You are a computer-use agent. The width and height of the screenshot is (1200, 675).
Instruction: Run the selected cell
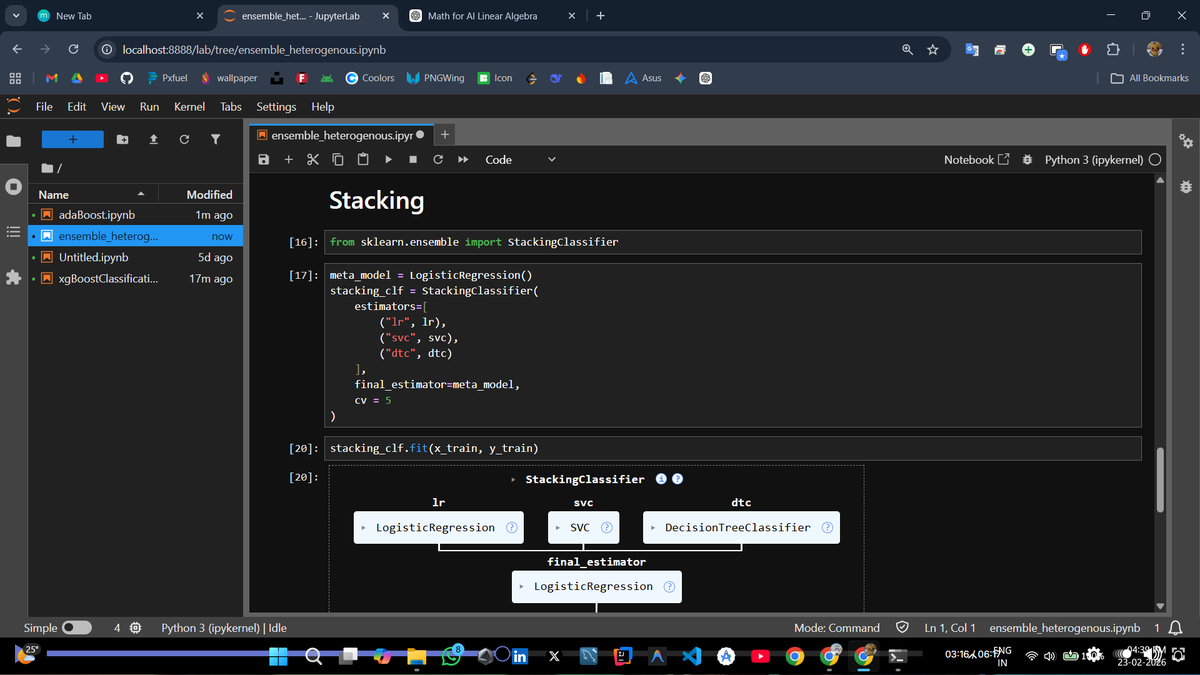point(388,160)
